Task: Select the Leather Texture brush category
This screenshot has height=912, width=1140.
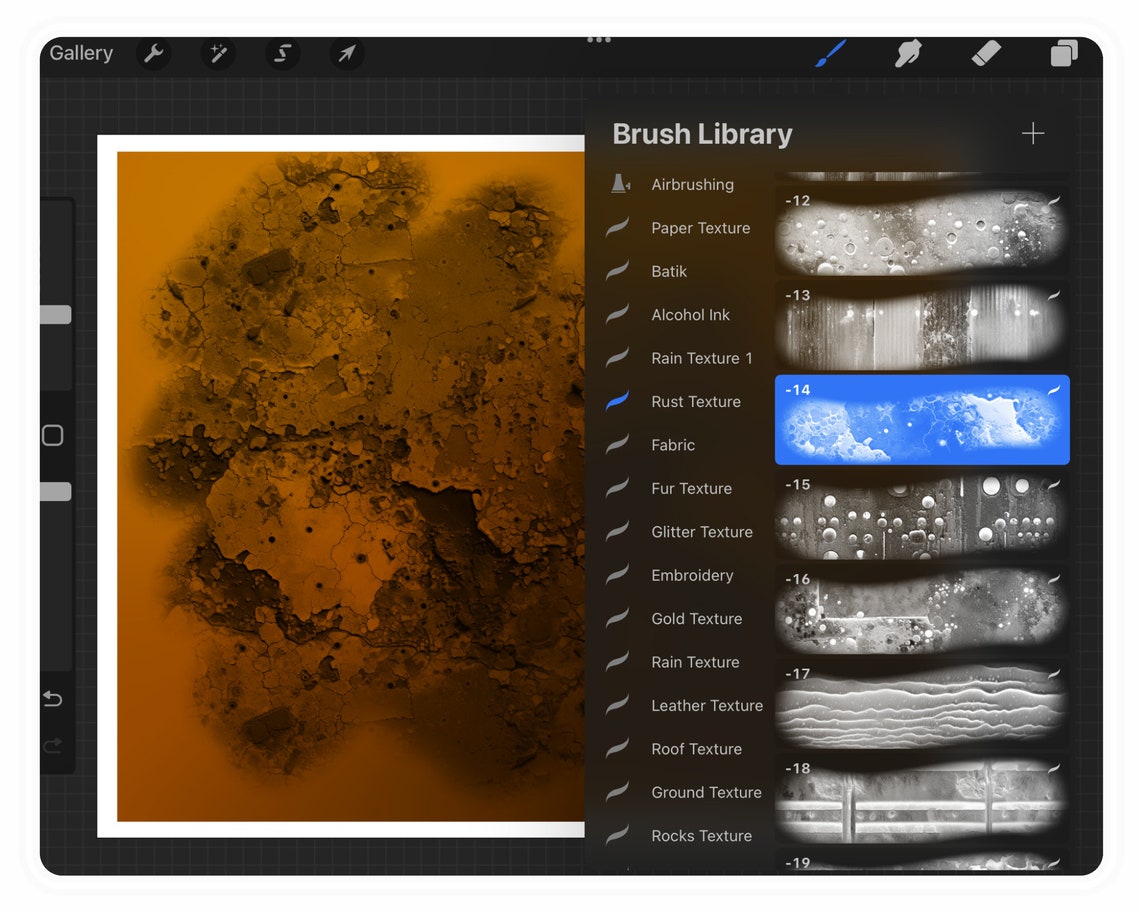Action: 707,705
